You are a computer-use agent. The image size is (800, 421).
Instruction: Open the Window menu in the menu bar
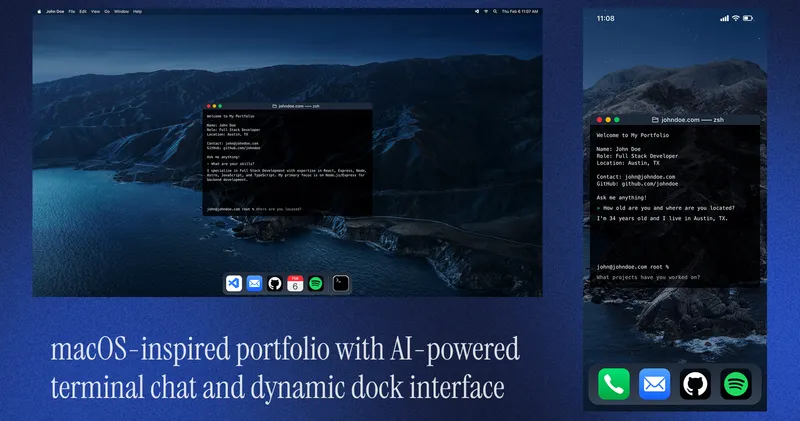pos(121,11)
